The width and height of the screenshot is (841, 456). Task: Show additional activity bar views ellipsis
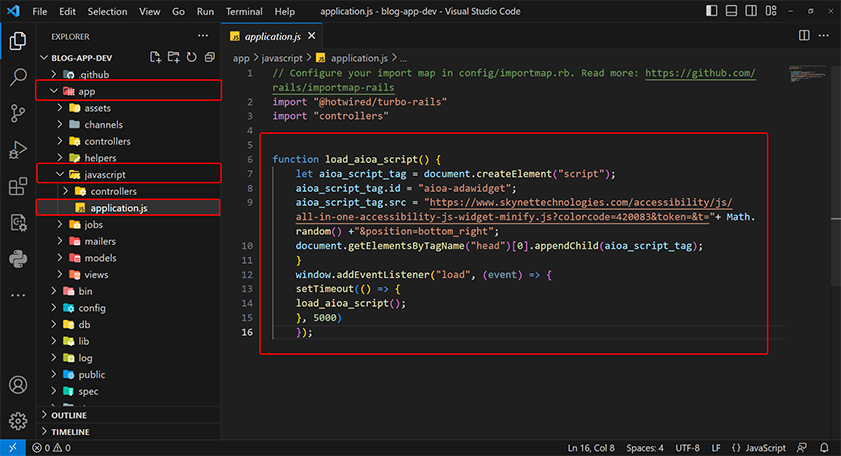18,295
